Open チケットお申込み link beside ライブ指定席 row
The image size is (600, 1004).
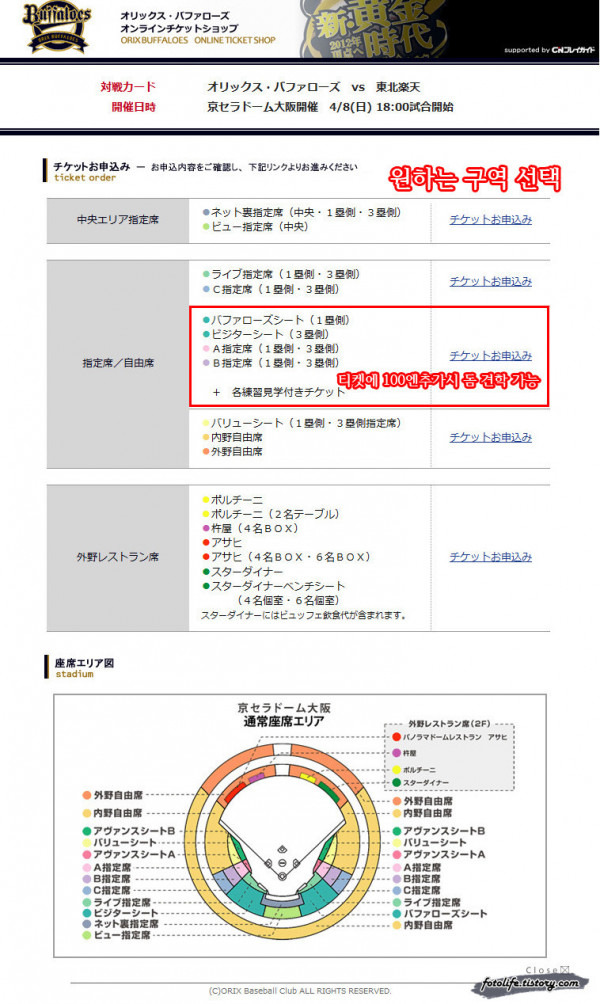[491, 281]
